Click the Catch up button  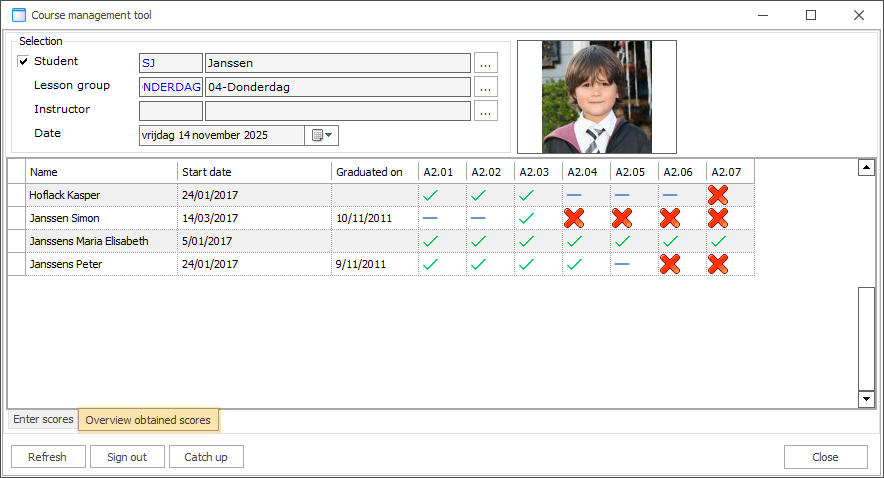(x=206, y=457)
